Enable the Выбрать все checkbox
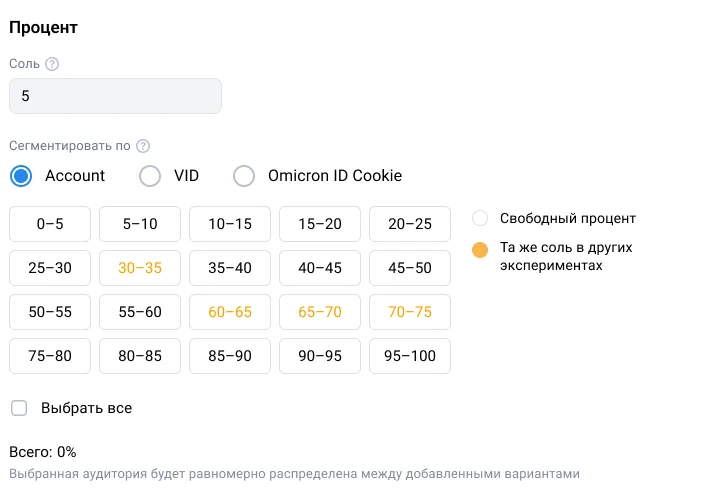This screenshot has width=725, height=502. pos(19,408)
